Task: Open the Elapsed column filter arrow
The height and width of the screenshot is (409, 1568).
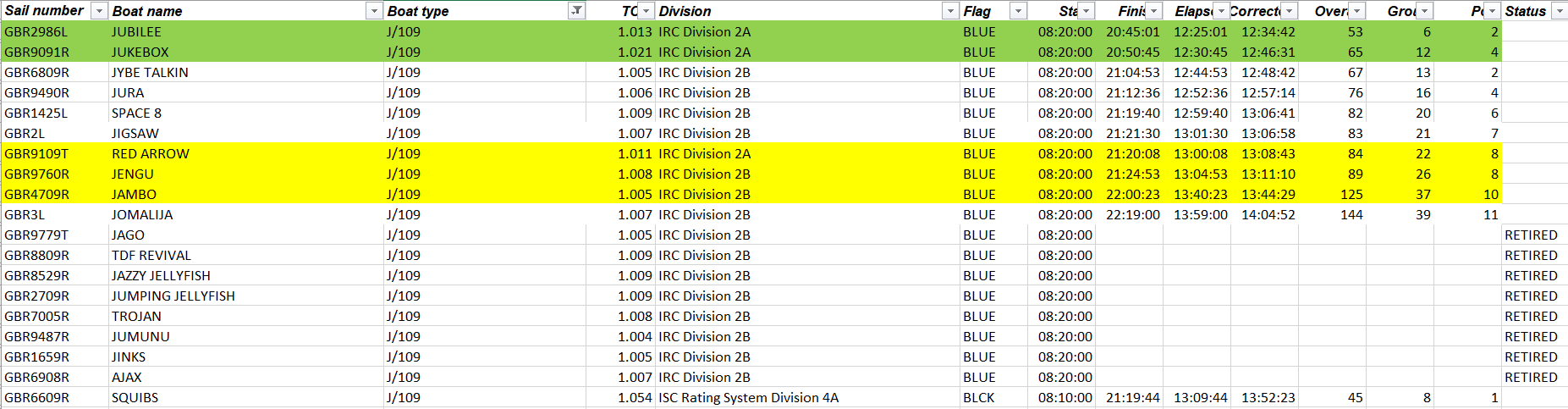Action: 1221,11
